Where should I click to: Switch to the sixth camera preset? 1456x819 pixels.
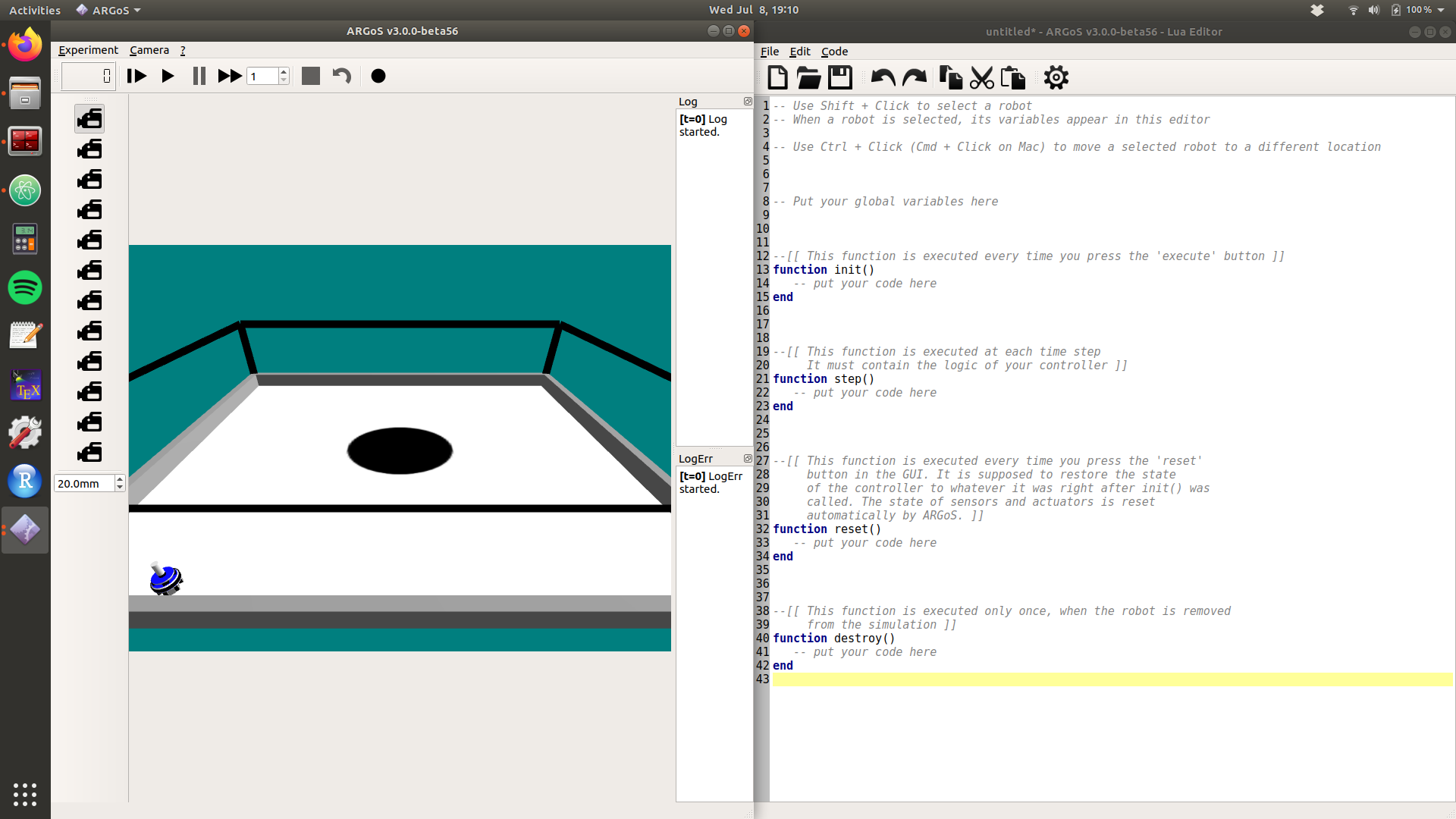[x=89, y=271]
